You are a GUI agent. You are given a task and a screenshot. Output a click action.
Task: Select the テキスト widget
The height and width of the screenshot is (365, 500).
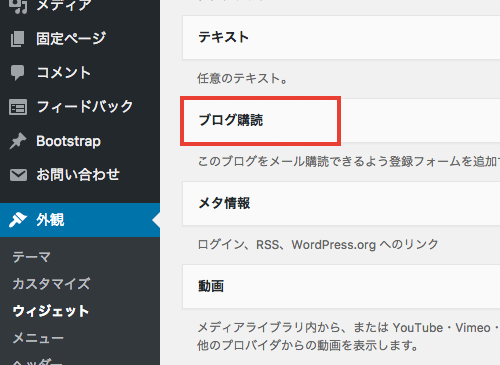pos(341,37)
